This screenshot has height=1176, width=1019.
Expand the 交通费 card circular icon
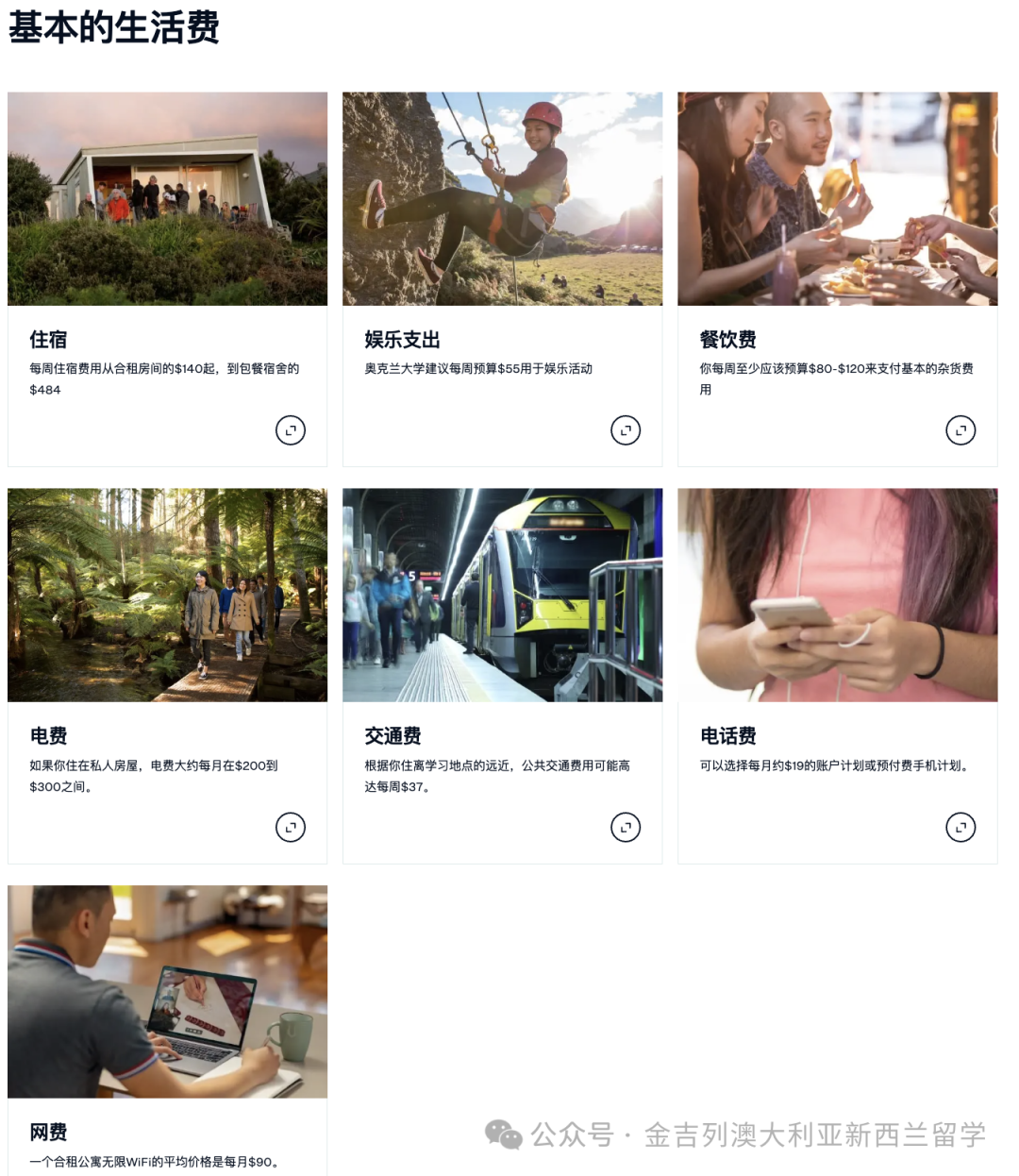point(626,828)
